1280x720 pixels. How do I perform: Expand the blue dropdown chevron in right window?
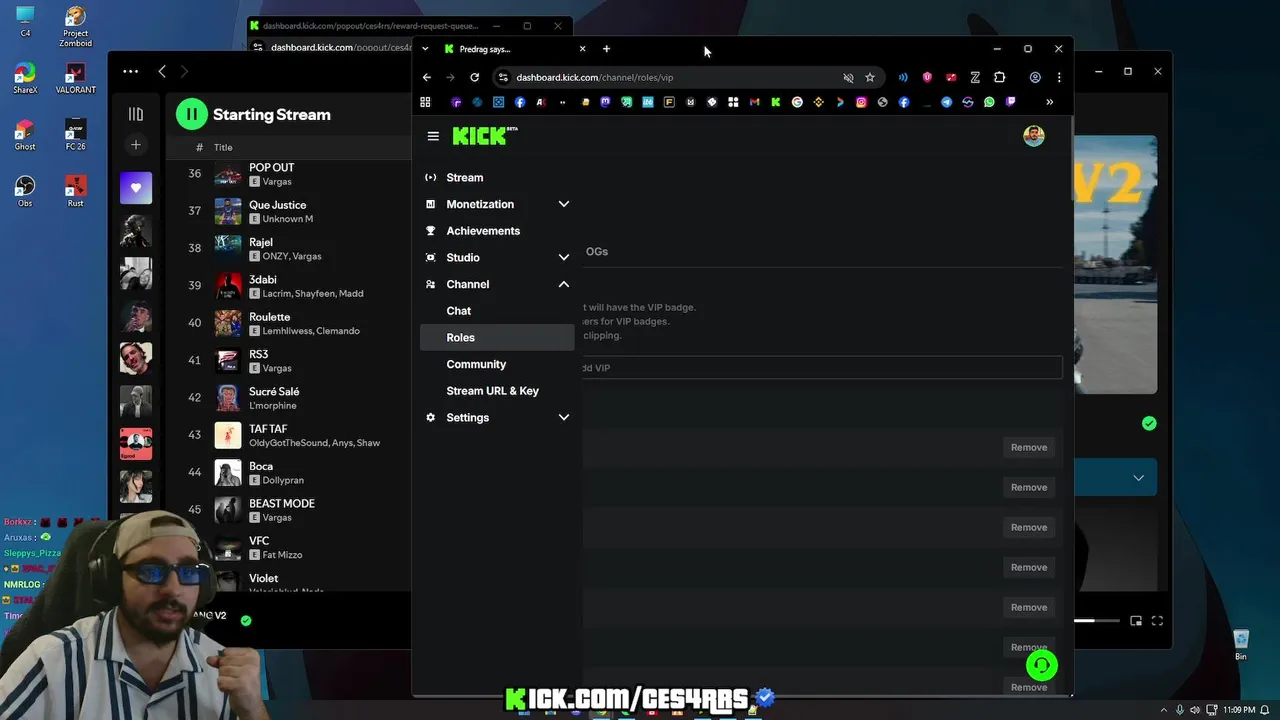(x=1138, y=478)
